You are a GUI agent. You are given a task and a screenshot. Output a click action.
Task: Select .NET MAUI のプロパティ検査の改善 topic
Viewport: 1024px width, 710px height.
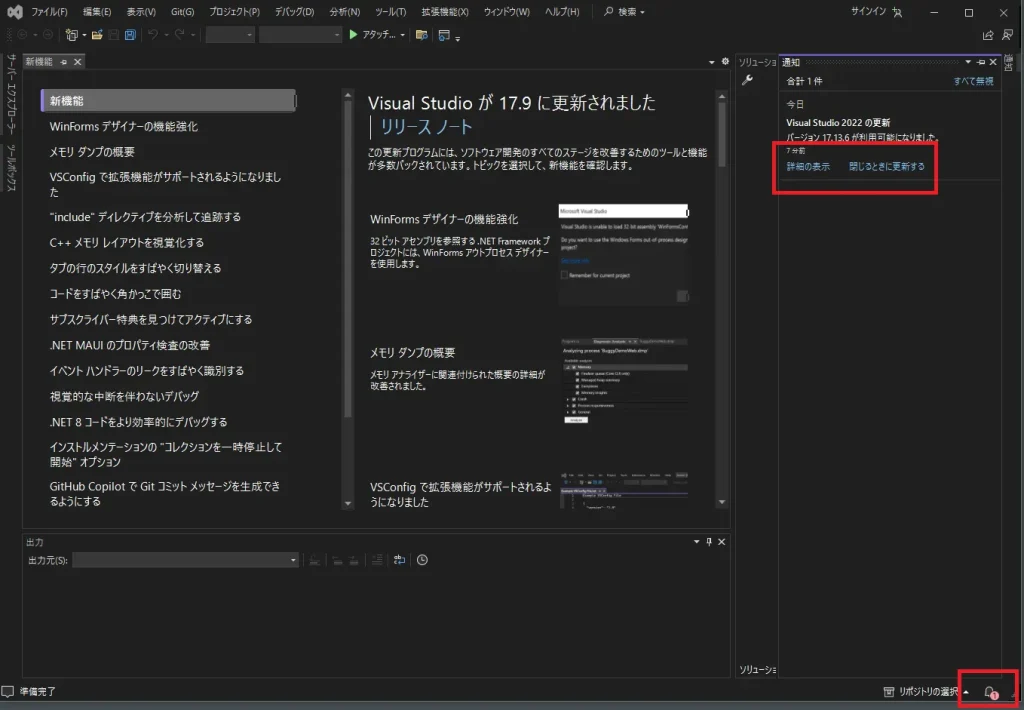coord(130,345)
